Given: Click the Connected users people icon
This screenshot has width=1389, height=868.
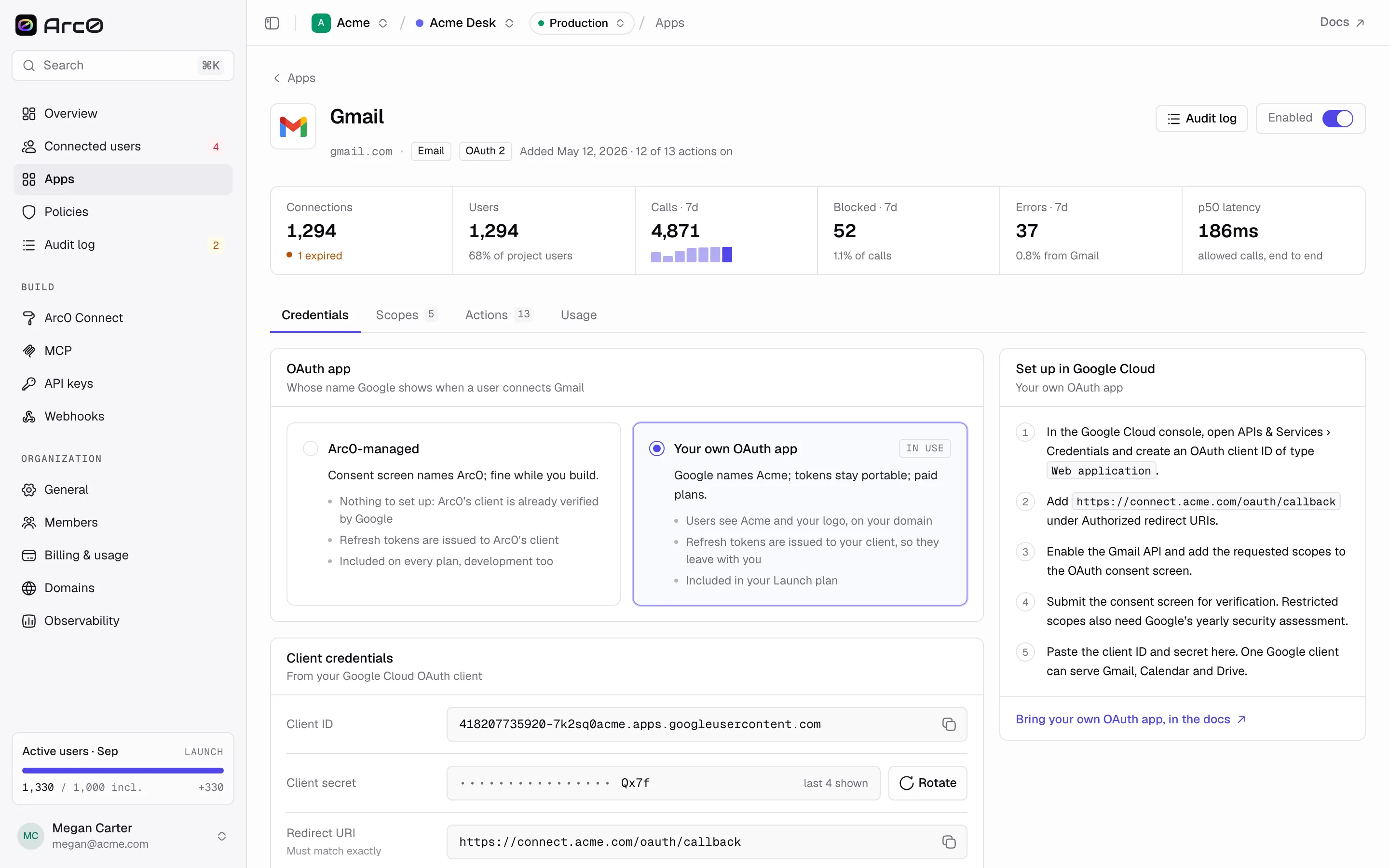Looking at the screenshot, I should click(29, 147).
